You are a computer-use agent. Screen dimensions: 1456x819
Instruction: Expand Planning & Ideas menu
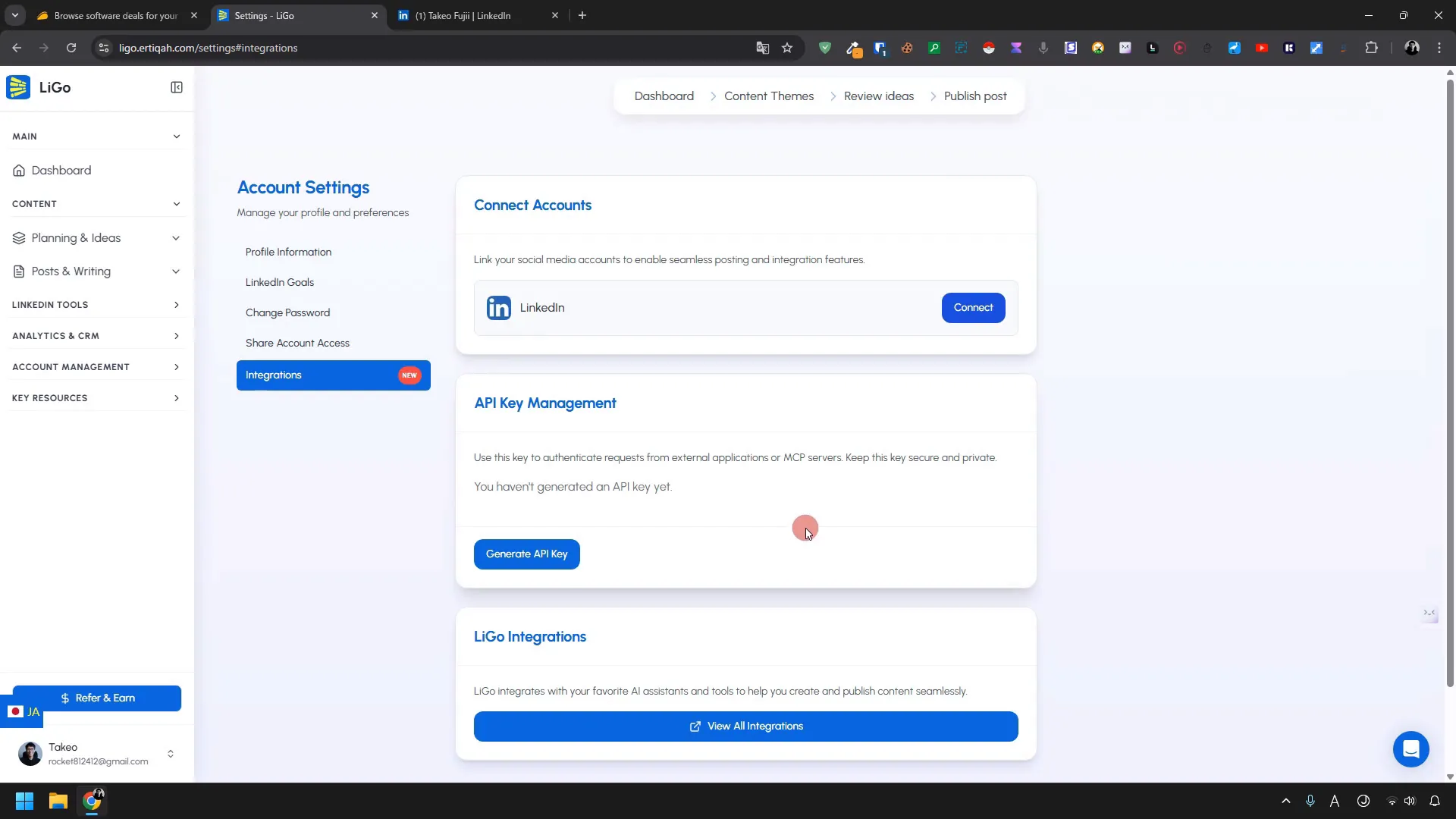[x=96, y=238]
